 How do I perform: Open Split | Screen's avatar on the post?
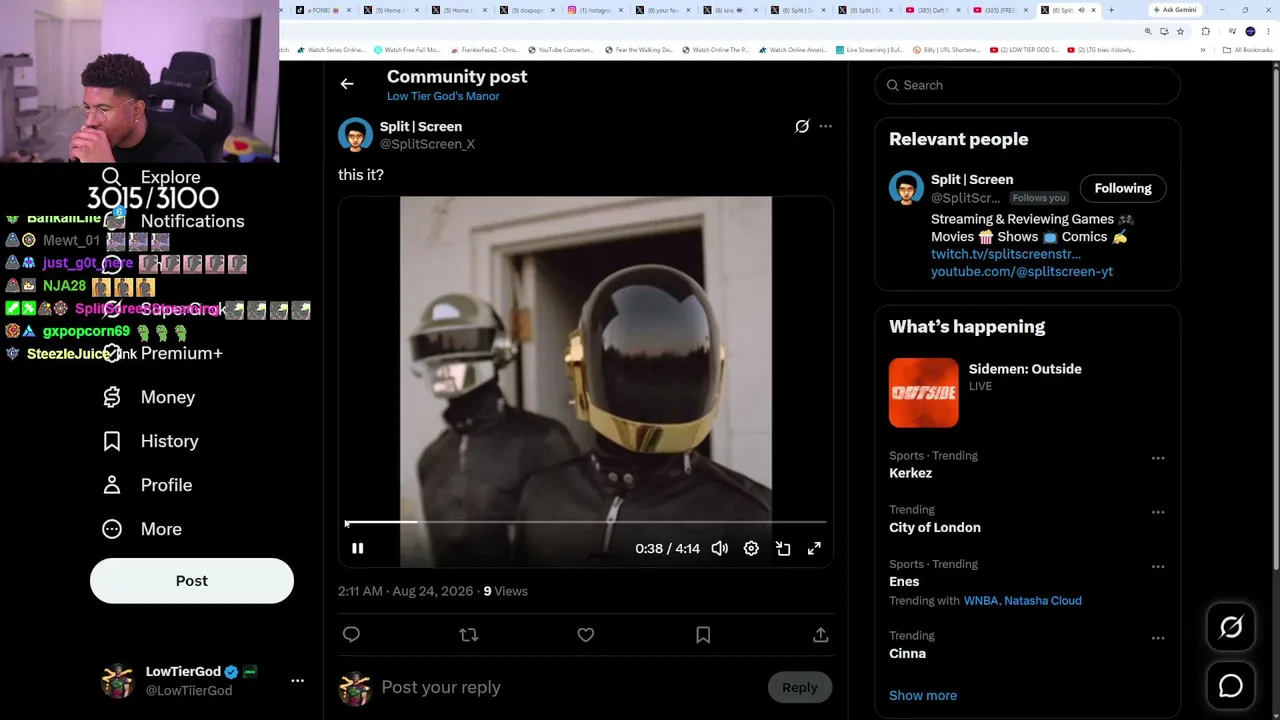point(355,135)
